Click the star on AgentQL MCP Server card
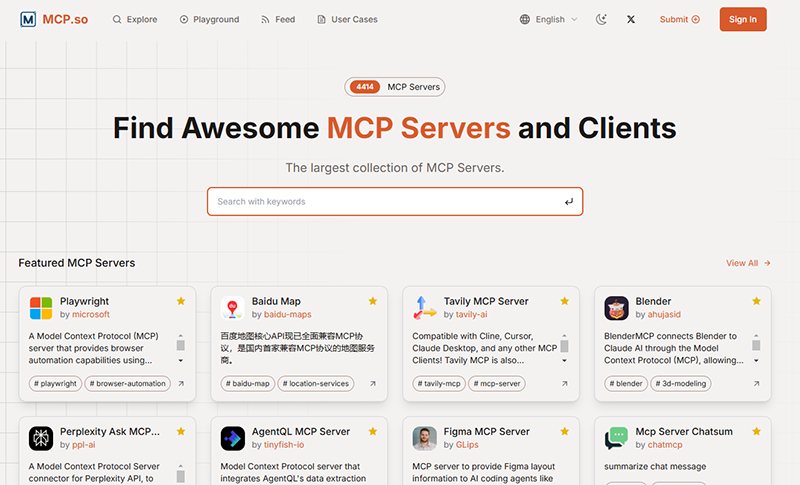The image size is (800, 485). tap(373, 431)
